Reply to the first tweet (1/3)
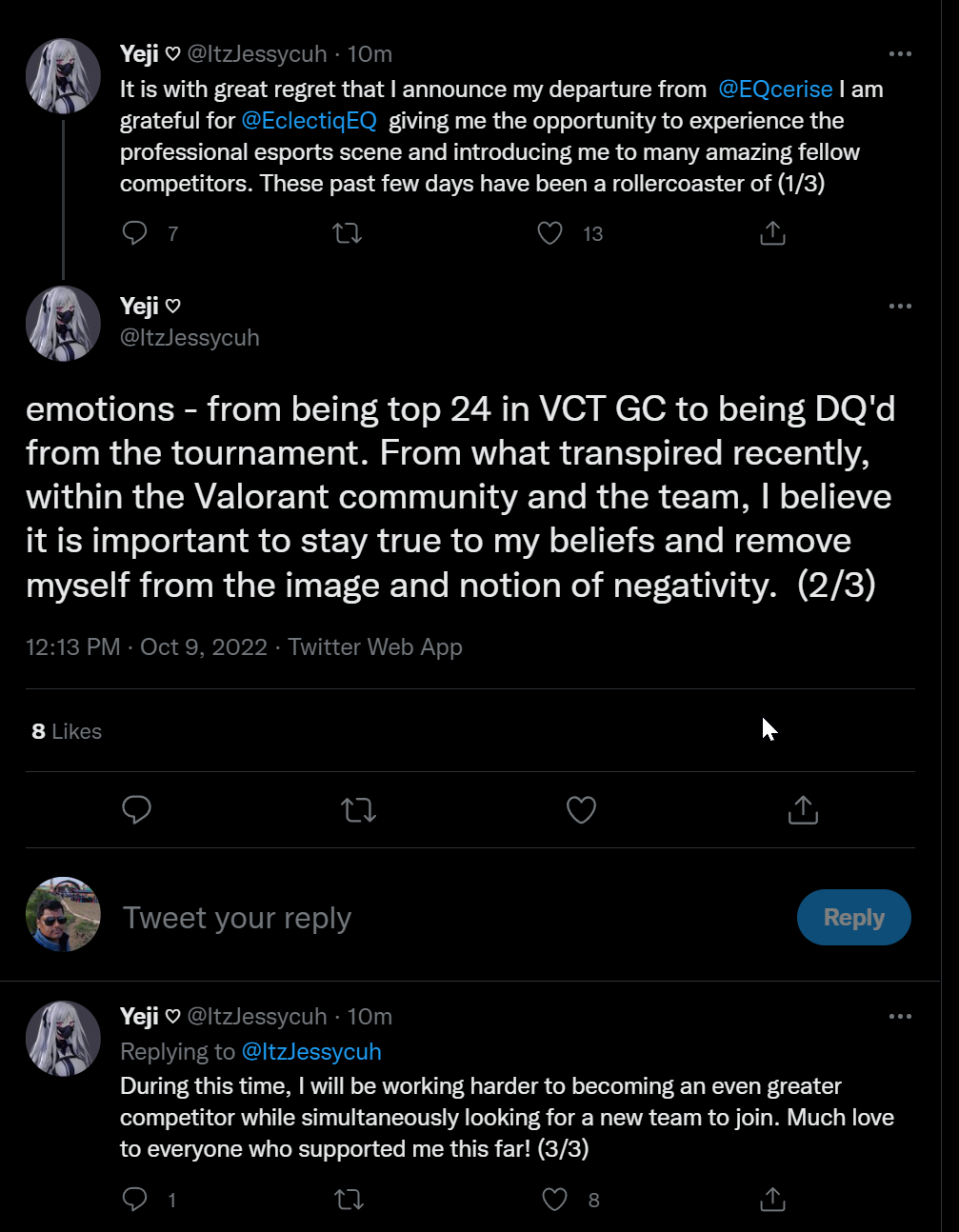The image size is (959, 1232). coord(135,233)
